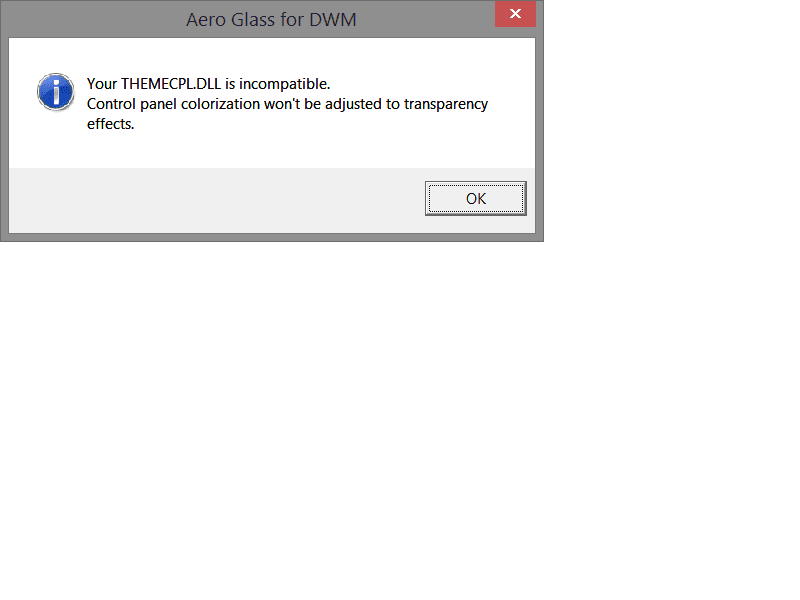Image resolution: width=800 pixels, height=600 pixels.
Task: Click the word DWM in the title bar
Action: (x=333, y=19)
